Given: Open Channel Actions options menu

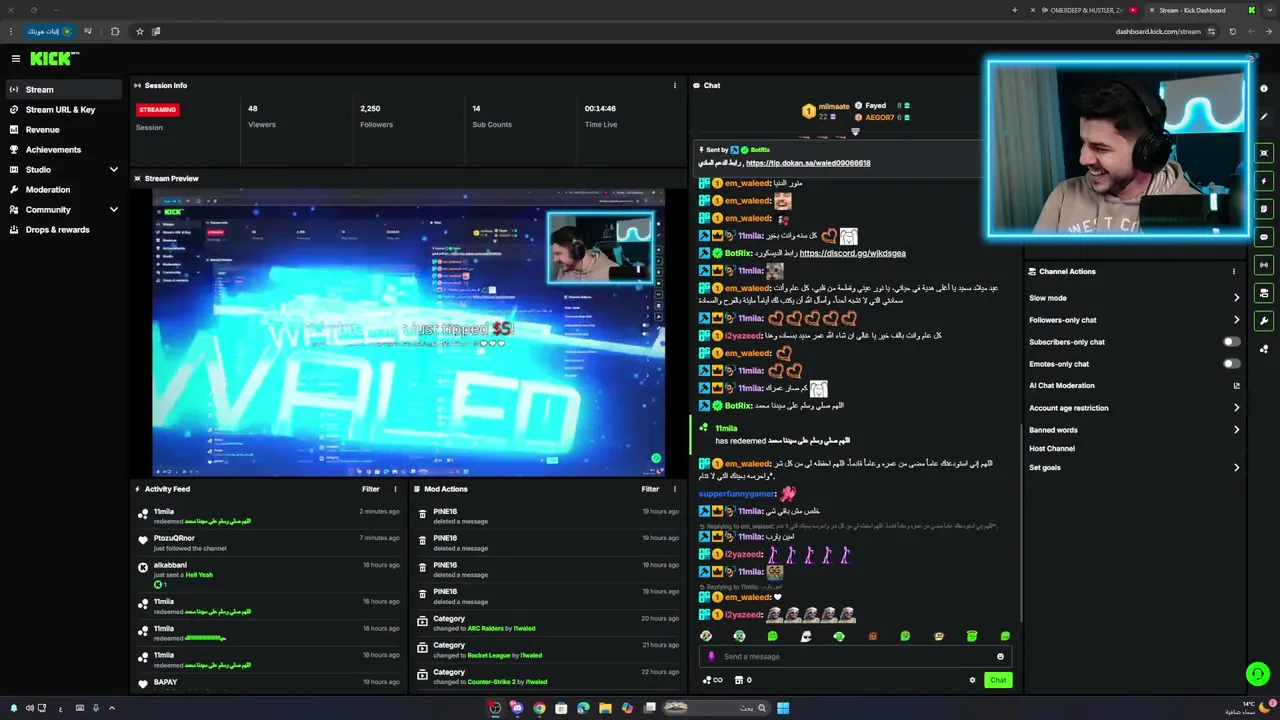Looking at the screenshot, I should tap(1233, 271).
